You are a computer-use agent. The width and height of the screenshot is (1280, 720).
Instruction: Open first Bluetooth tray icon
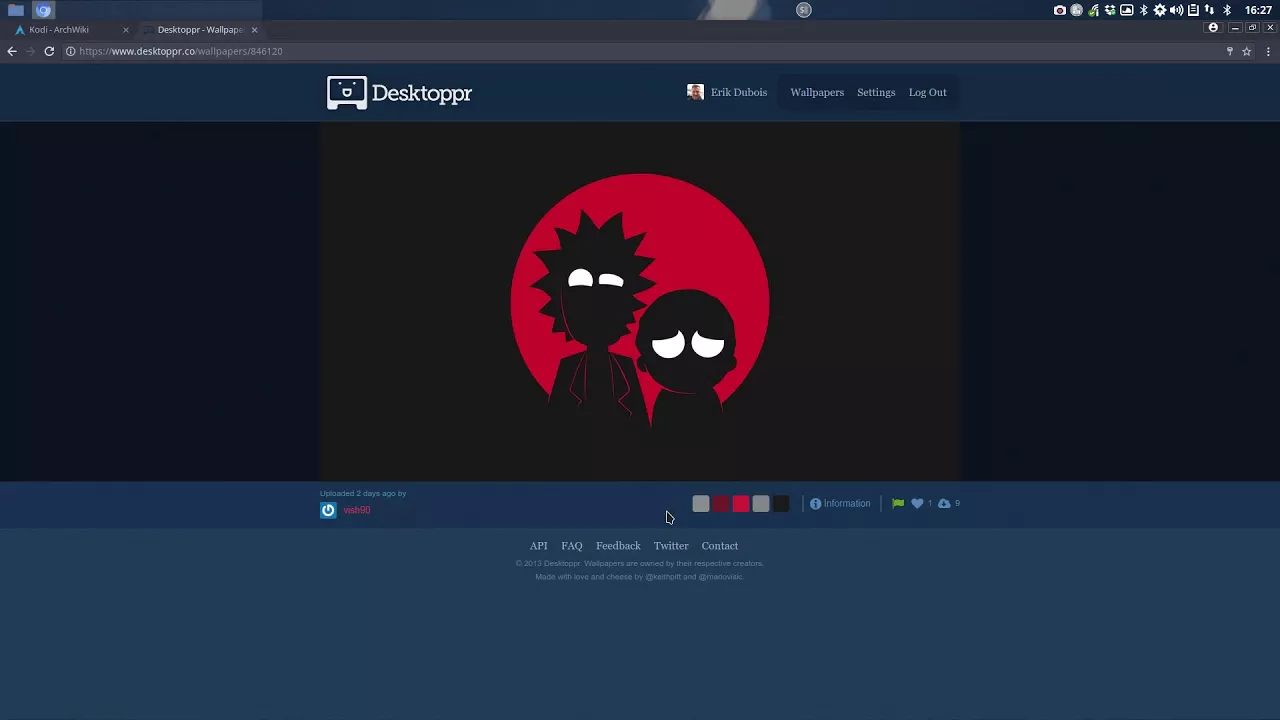pos(1144,10)
